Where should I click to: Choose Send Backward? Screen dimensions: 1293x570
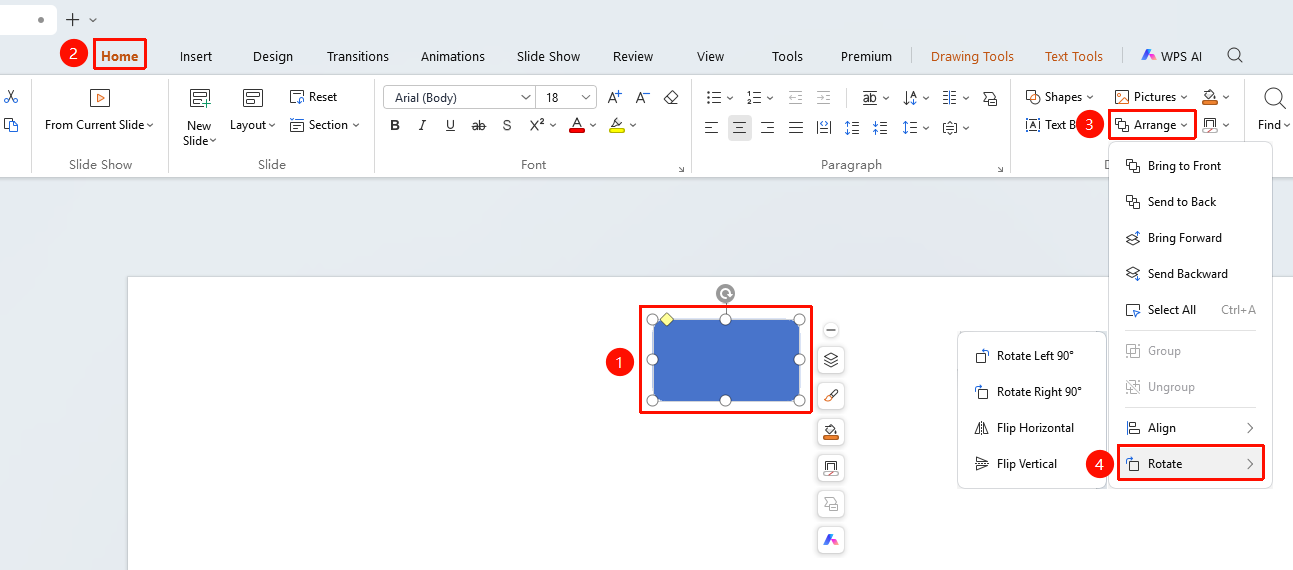[1190, 274]
